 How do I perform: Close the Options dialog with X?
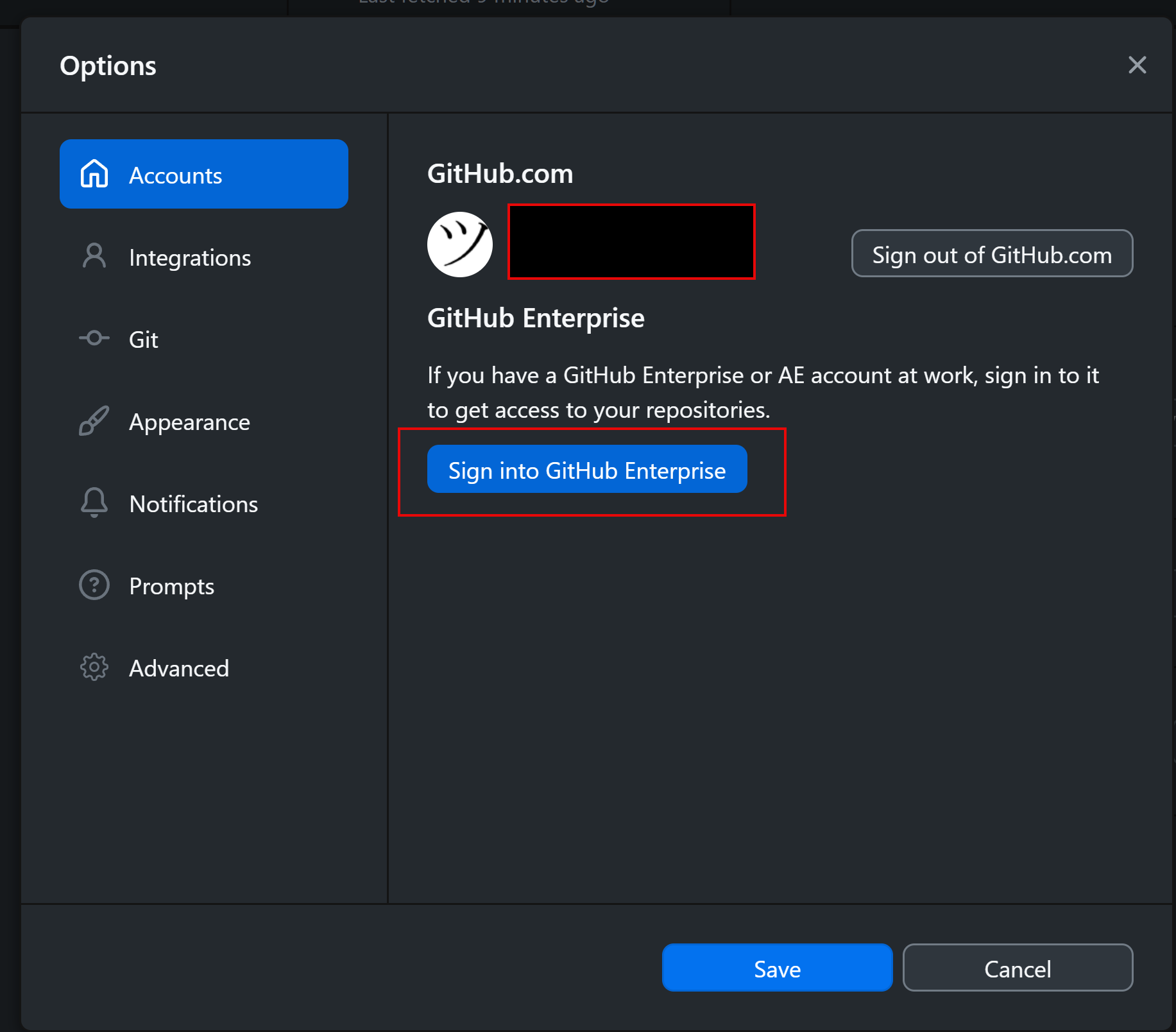[x=1137, y=65]
